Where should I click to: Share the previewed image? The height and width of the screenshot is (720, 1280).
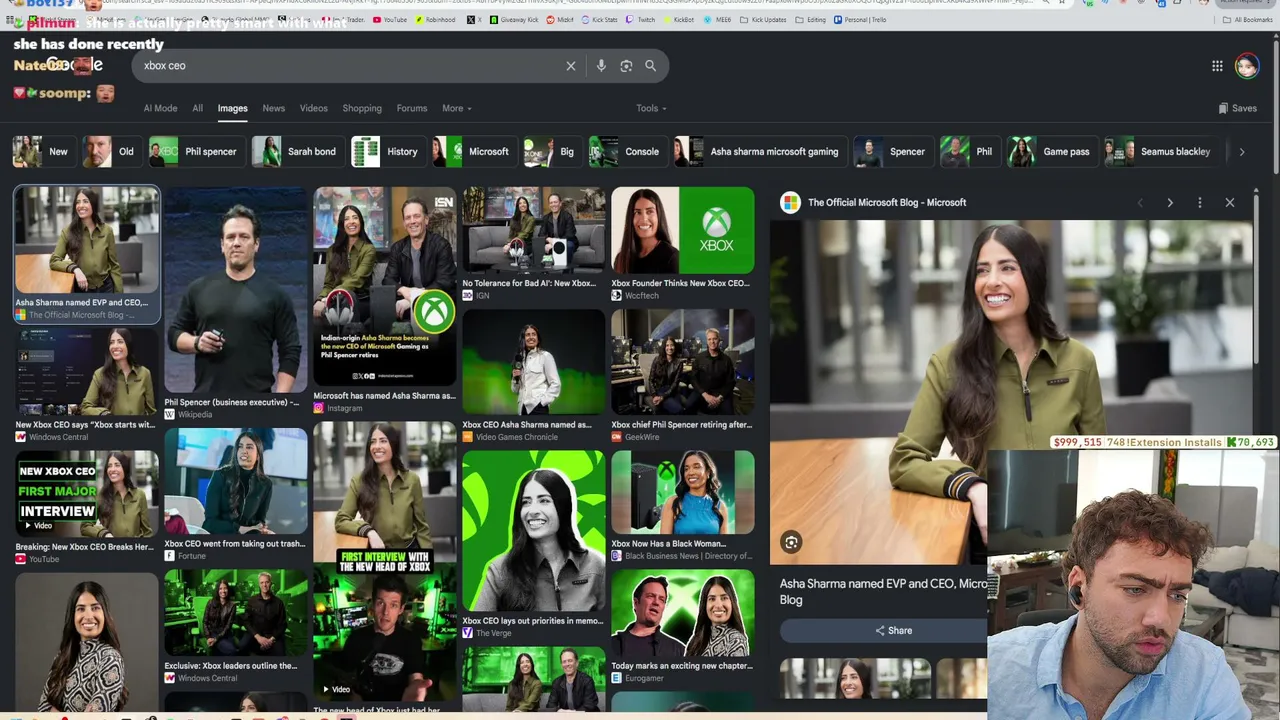pyautogui.click(x=893, y=631)
